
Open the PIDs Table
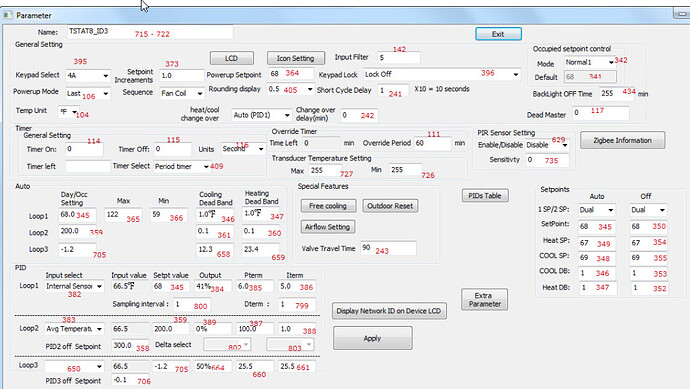pyautogui.click(x=485, y=195)
